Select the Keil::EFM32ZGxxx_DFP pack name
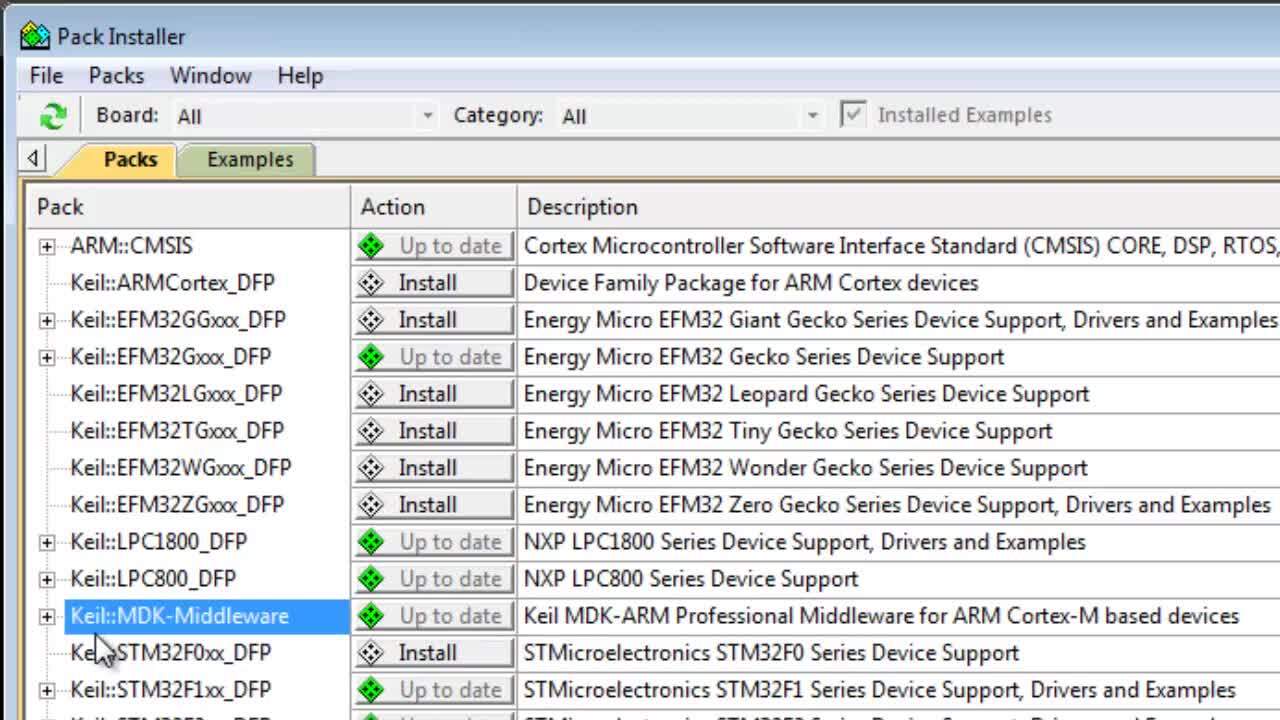The height and width of the screenshot is (720, 1280). click(177, 505)
